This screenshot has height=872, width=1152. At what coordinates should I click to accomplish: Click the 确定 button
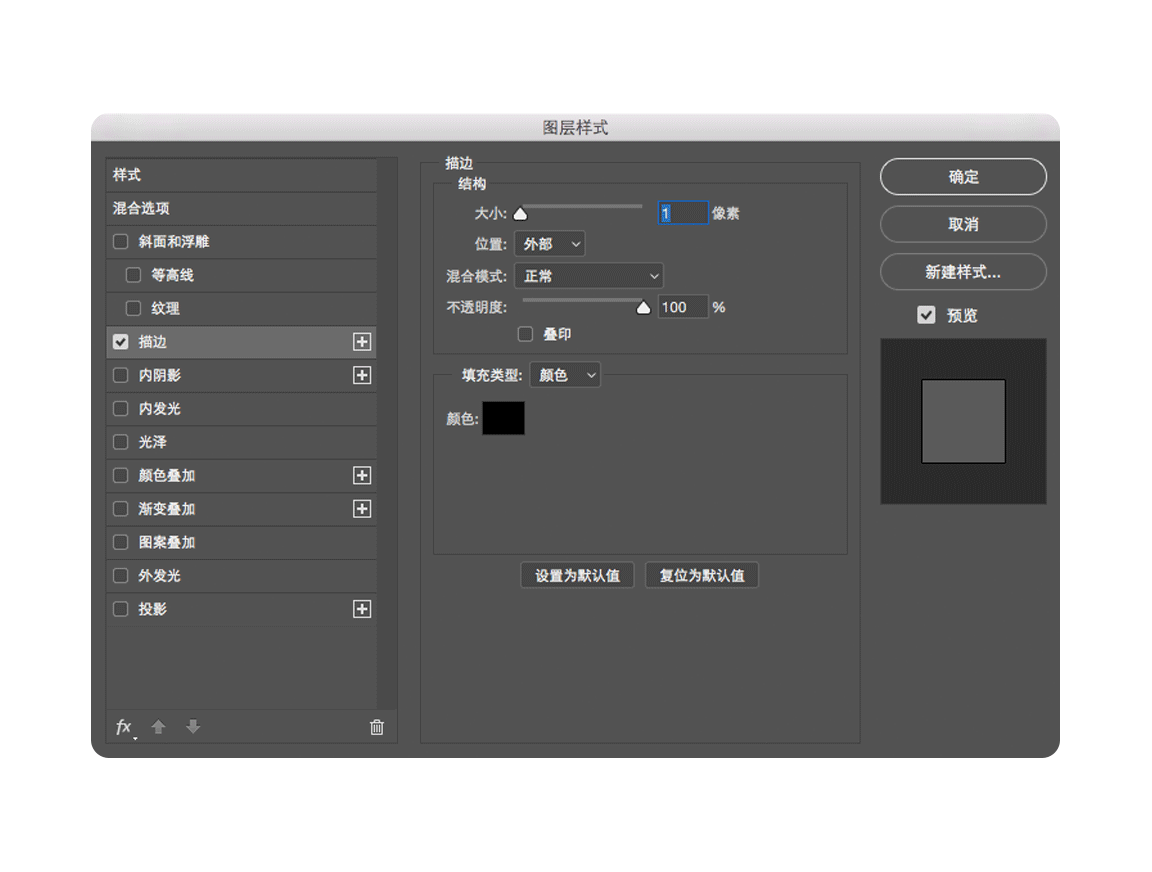coord(963,176)
